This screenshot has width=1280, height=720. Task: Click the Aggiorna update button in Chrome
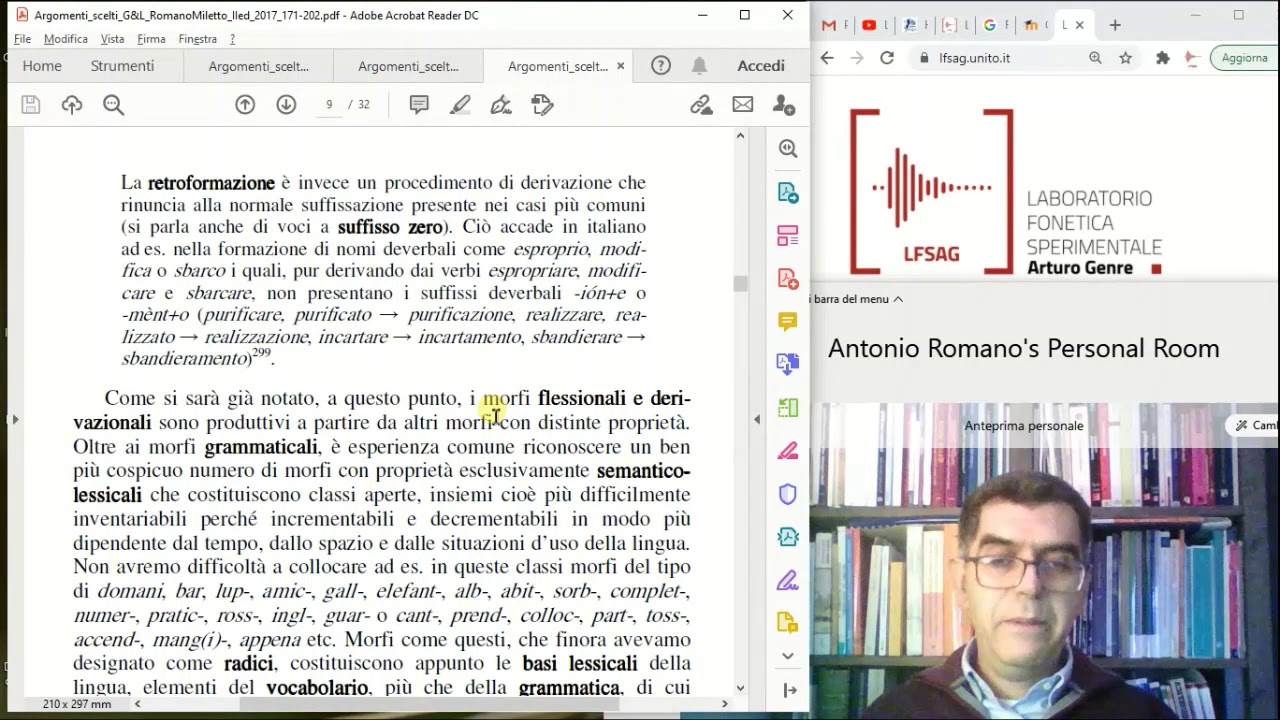point(1245,58)
